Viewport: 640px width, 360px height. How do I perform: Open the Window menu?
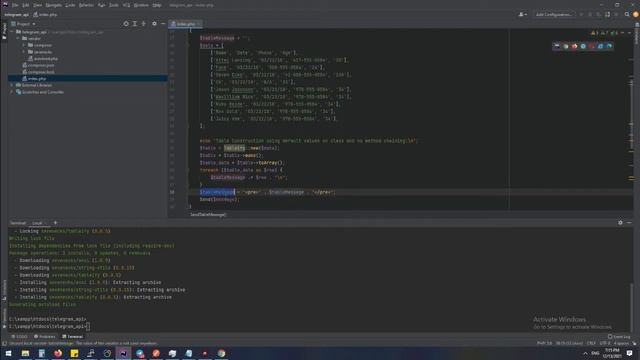141,5
